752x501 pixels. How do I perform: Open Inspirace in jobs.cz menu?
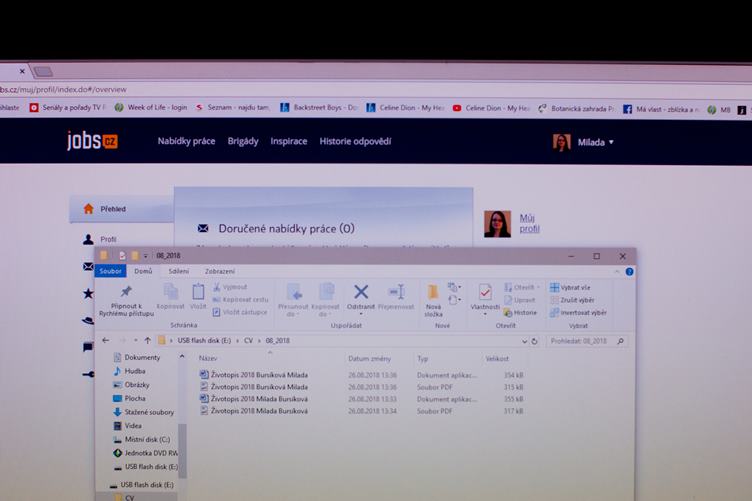click(x=289, y=141)
